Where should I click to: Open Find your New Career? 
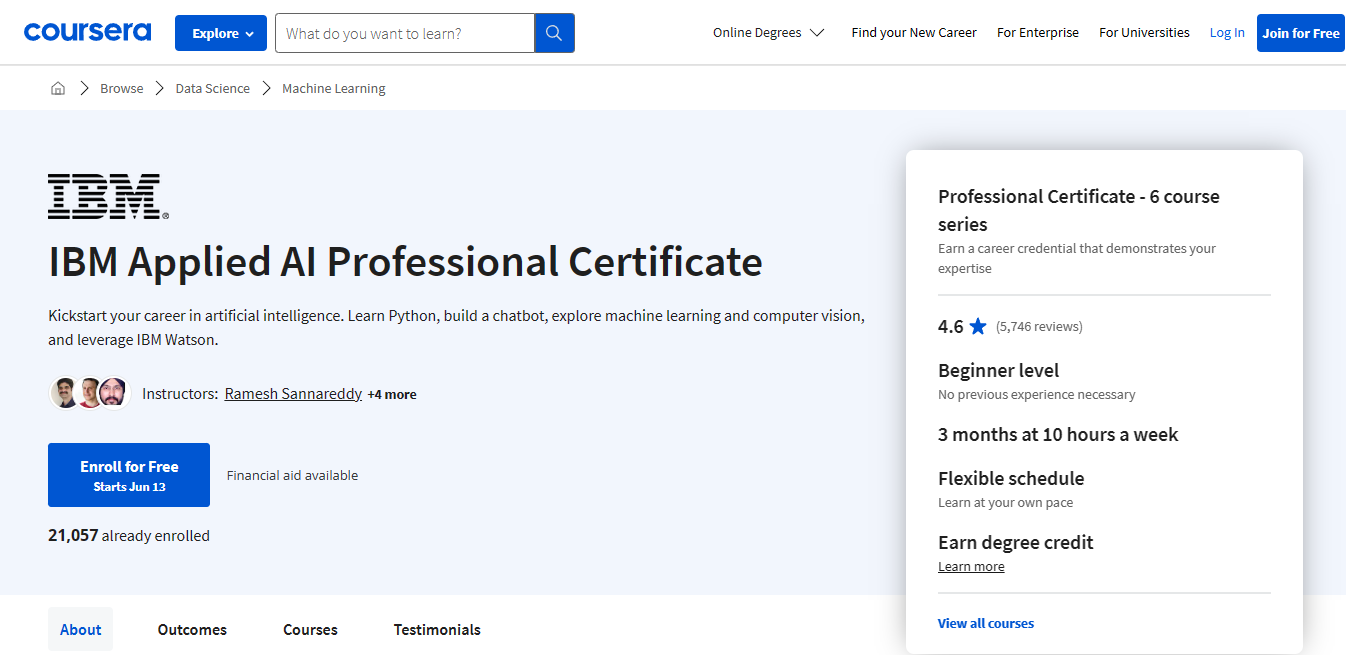[x=914, y=33]
